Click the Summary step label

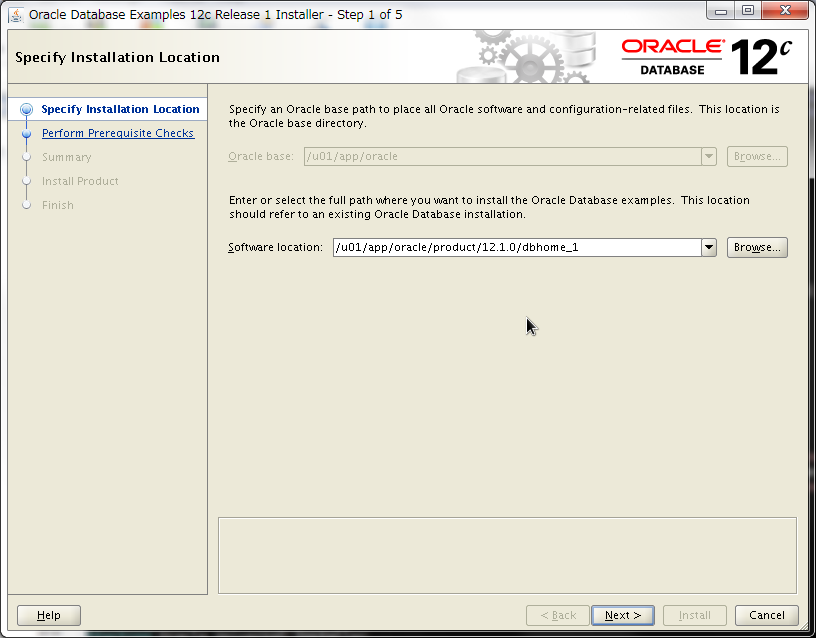67,157
